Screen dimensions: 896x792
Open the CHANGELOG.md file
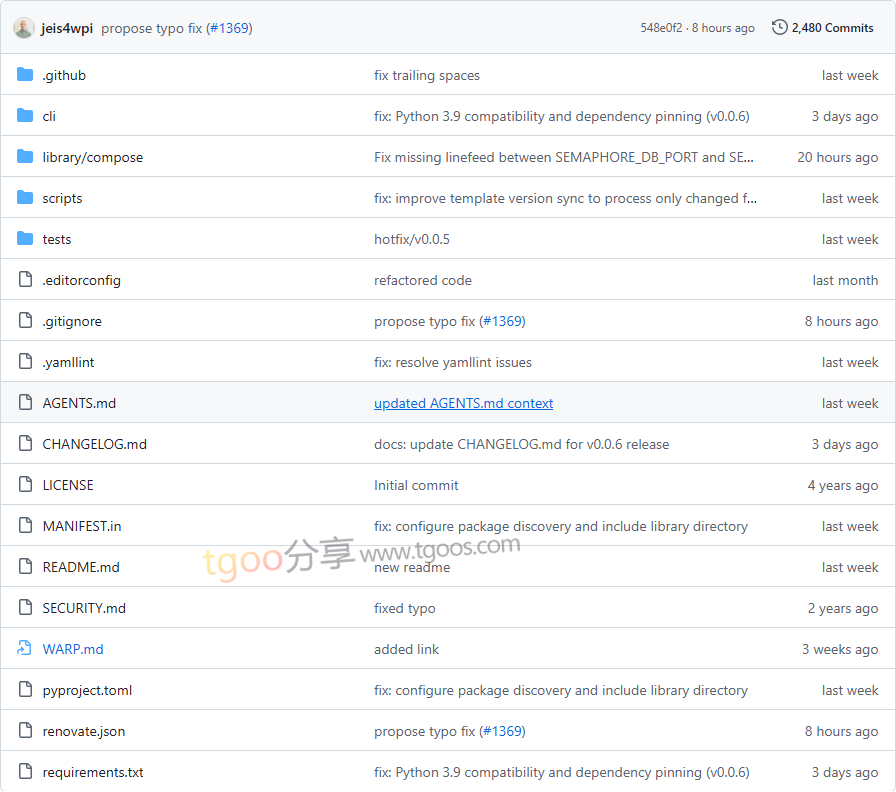pos(94,444)
